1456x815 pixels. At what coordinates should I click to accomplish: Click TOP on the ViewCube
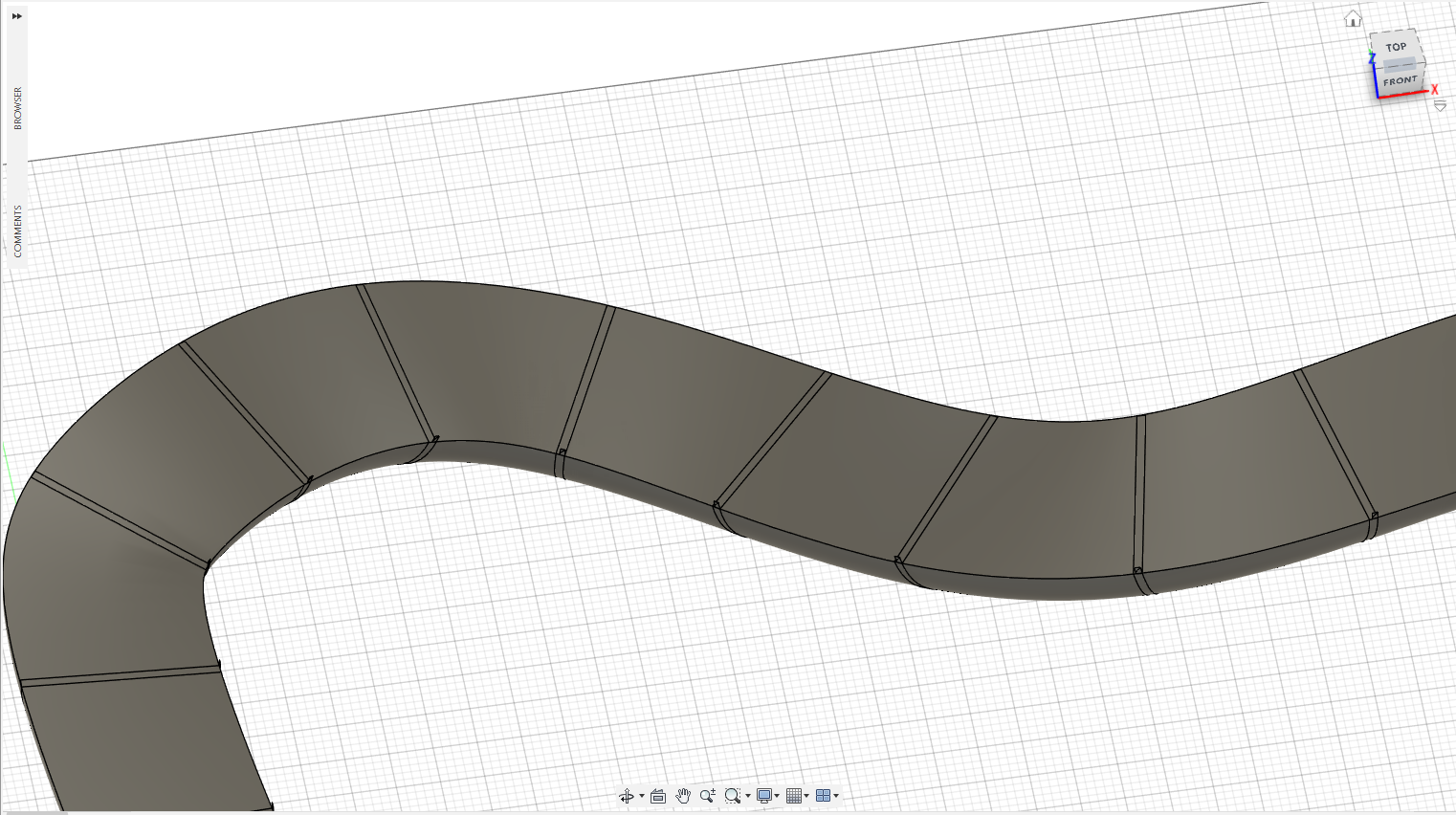click(1395, 46)
